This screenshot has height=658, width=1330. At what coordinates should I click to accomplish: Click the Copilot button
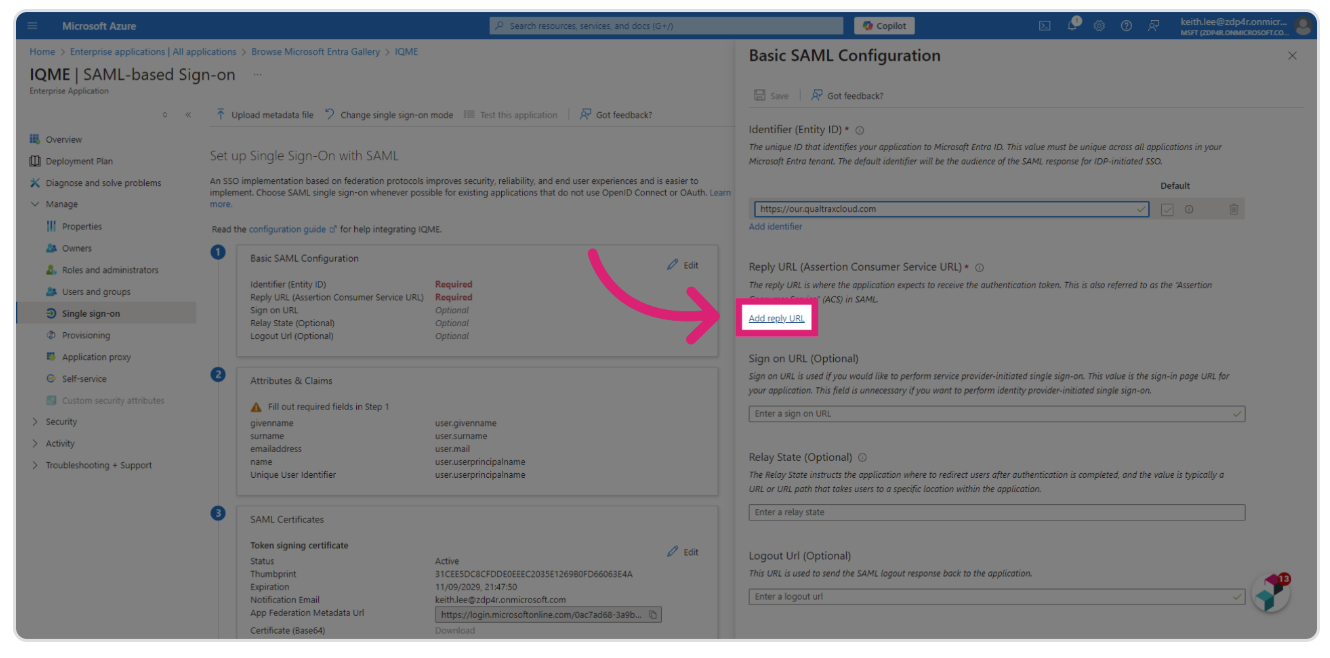point(885,26)
